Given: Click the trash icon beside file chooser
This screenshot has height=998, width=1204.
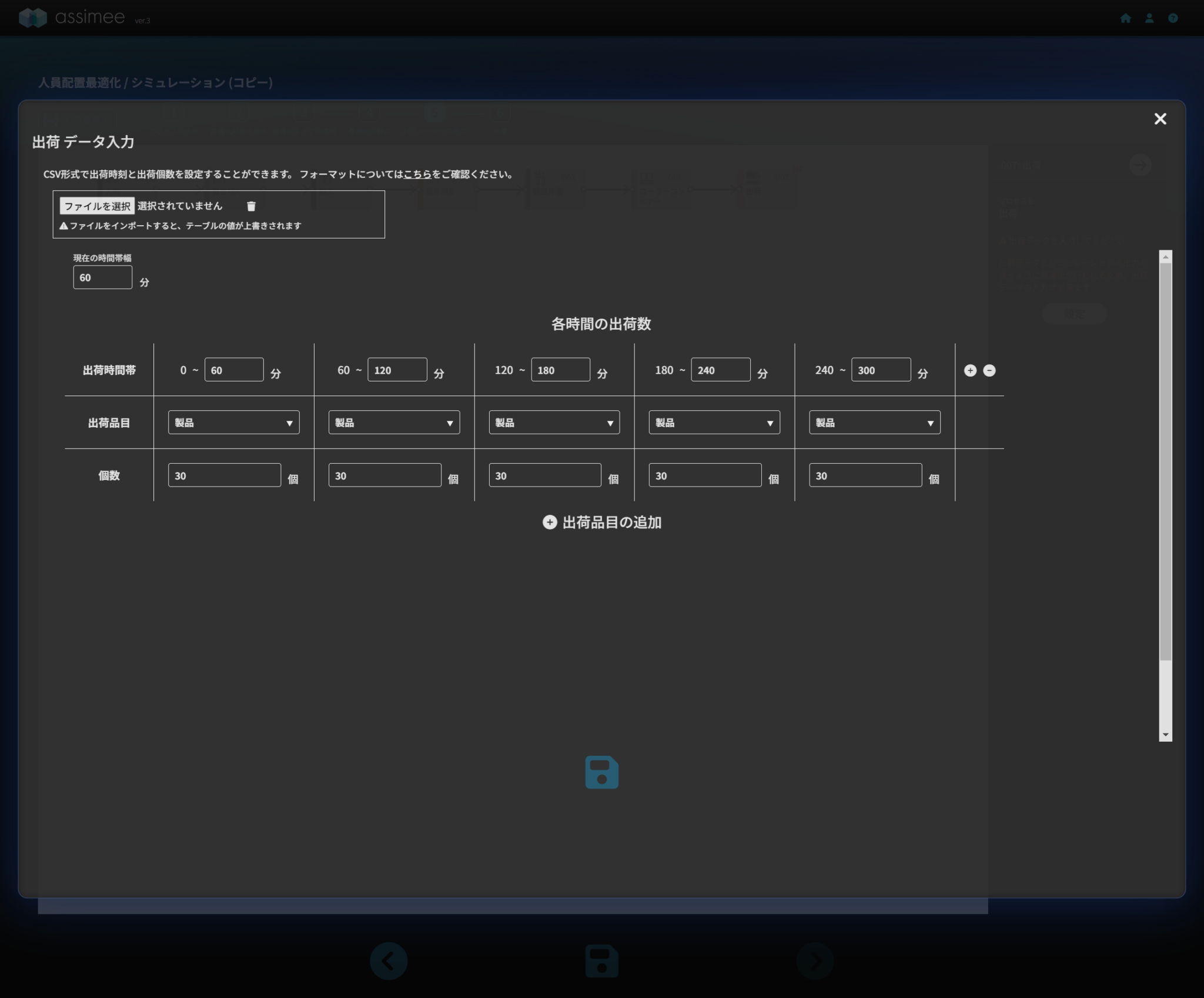Looking at the screenshot, I should (x=251, y=206).
